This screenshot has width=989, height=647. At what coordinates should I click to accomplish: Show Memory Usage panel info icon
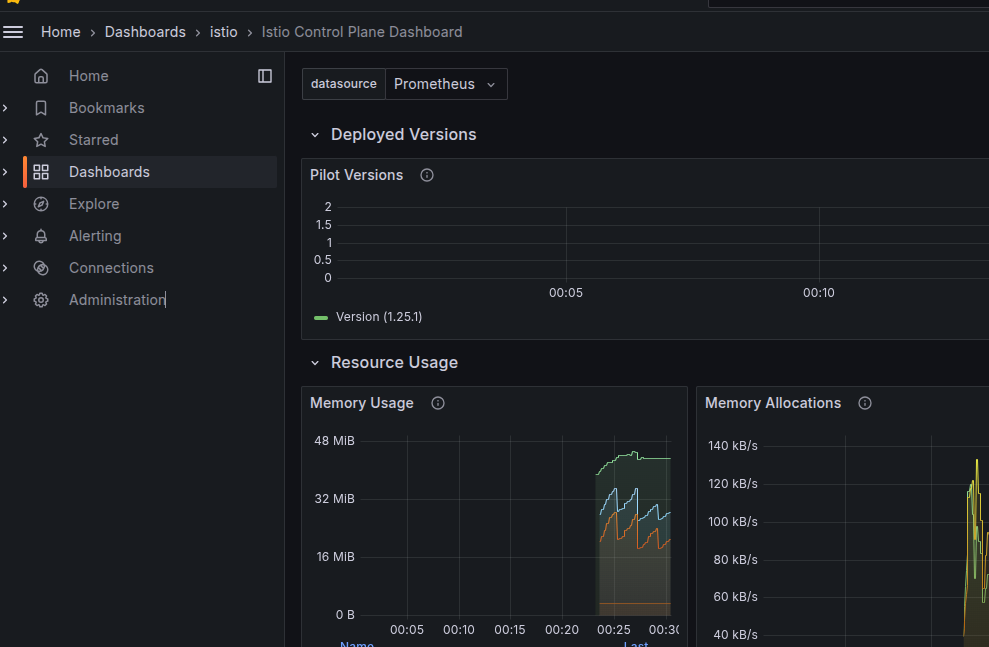coord(438,404)
